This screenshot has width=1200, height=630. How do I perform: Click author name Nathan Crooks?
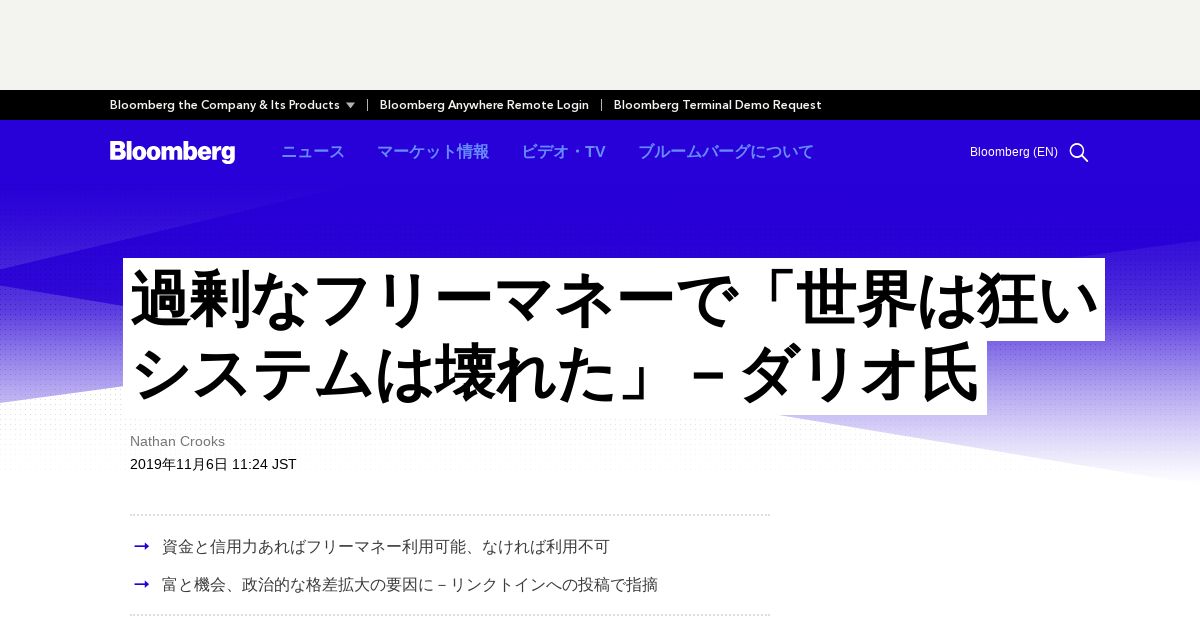coord(177,441)
